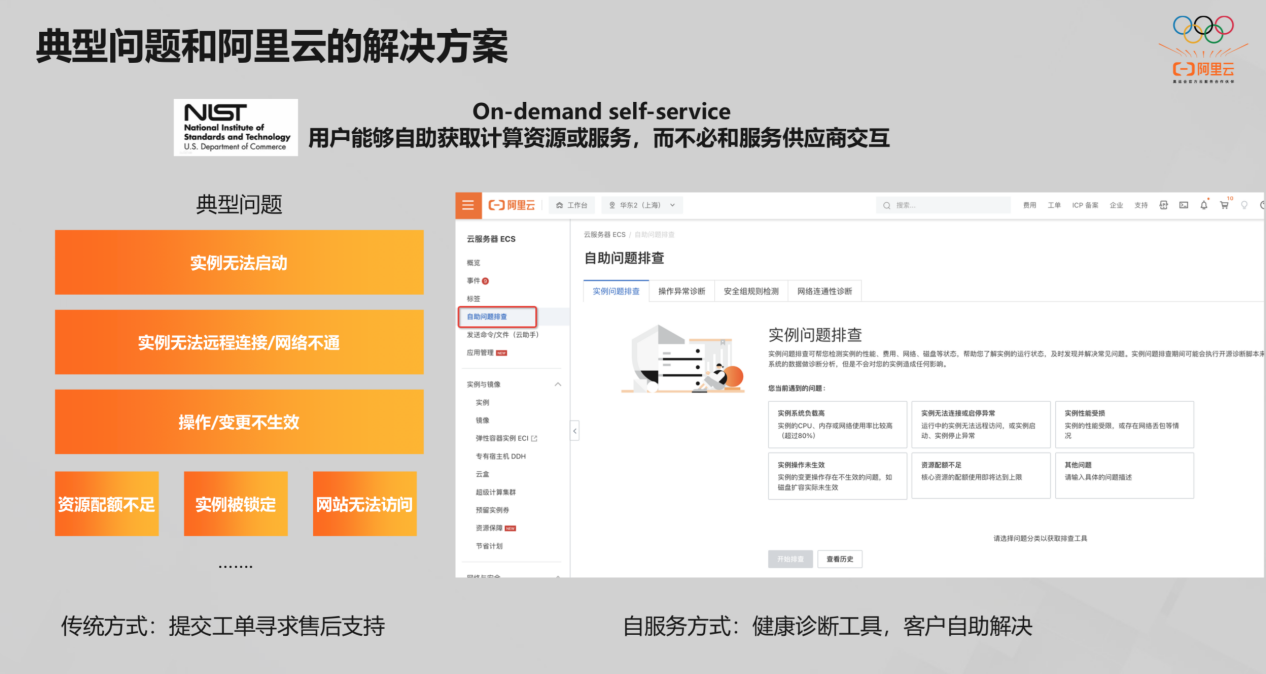Open 节省计划 sidebar item
The height and width of the screenshot is (674, 1266).
[x=489, y=546]
